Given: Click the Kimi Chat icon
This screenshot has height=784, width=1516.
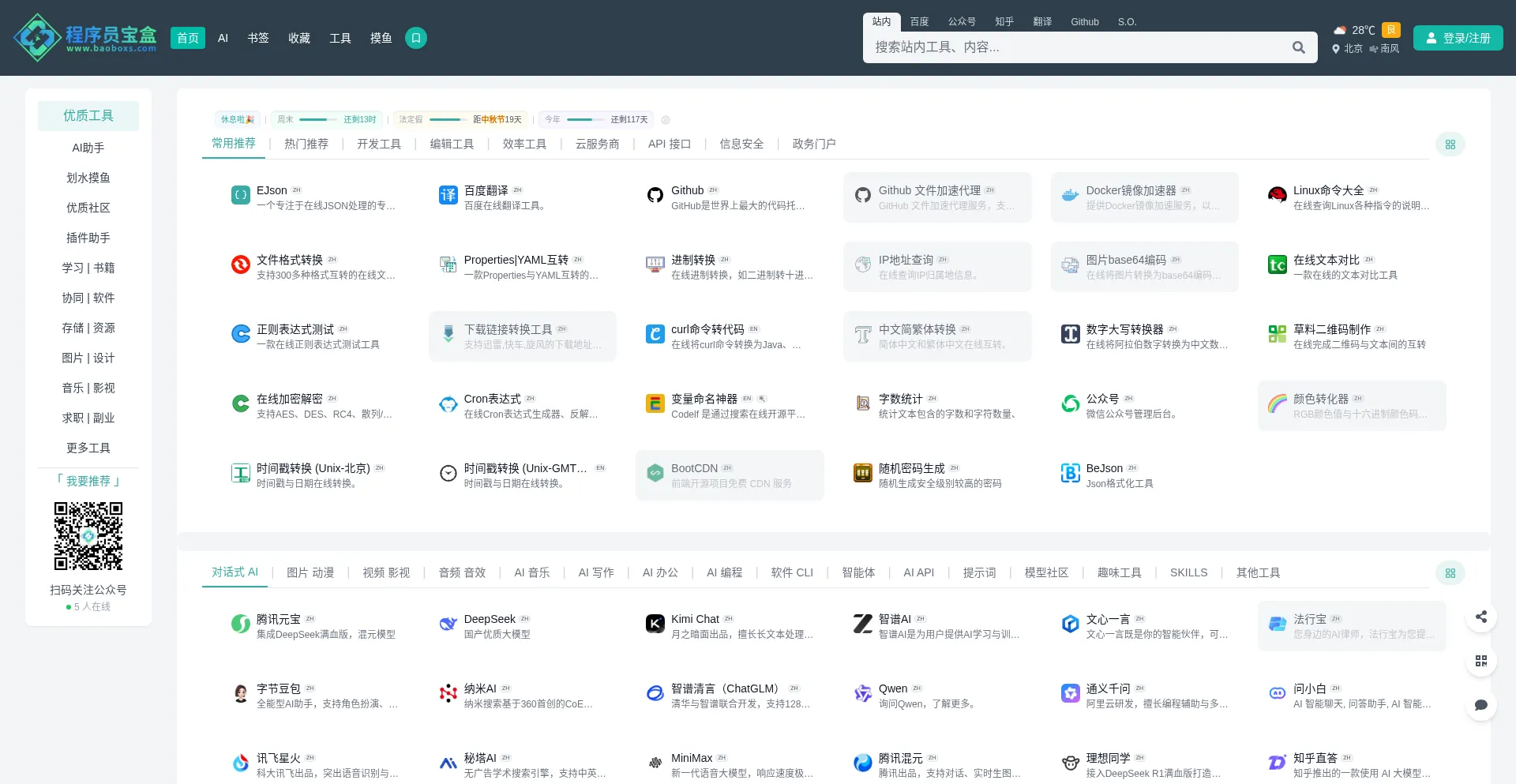Looking at the screenshot, I should [x=655, y=624].
